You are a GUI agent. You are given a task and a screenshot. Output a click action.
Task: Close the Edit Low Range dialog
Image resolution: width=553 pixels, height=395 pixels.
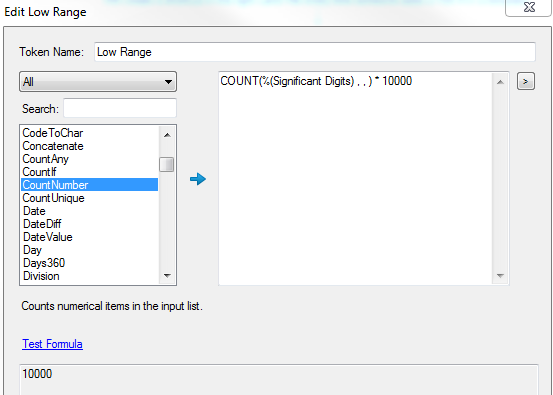click(529, 7)
